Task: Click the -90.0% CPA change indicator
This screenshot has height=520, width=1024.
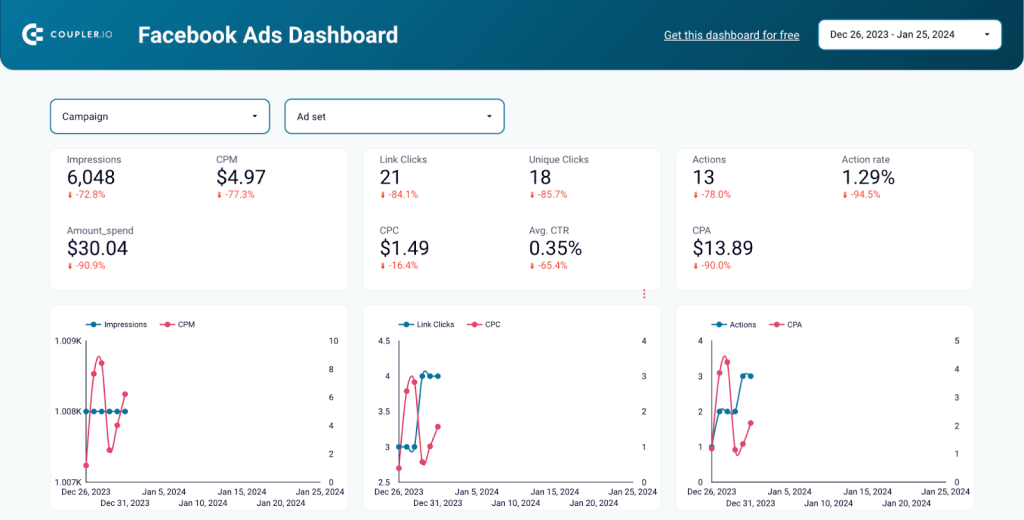Action: [712, 266]
